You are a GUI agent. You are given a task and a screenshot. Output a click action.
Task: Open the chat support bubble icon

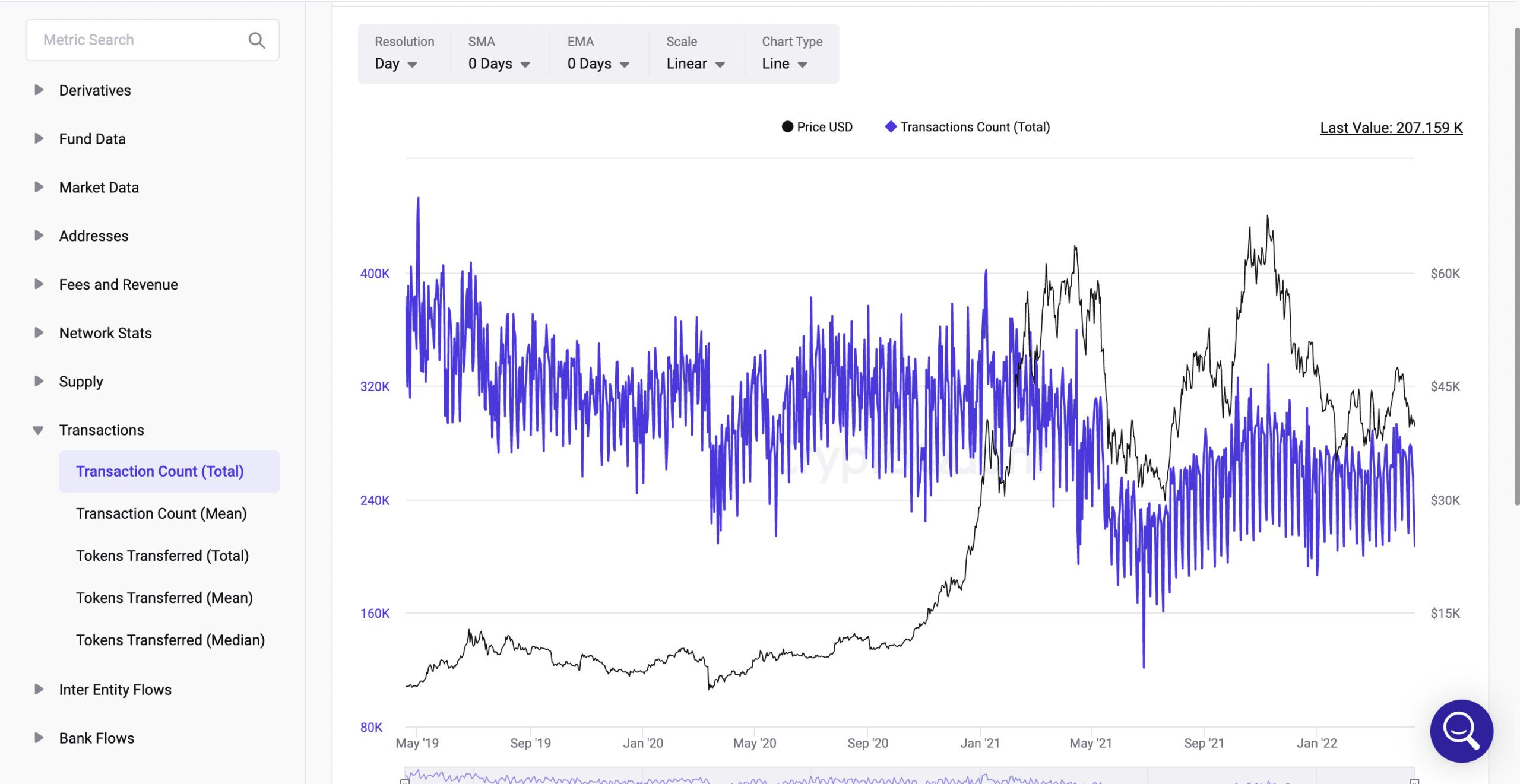tap(1461, 731)
